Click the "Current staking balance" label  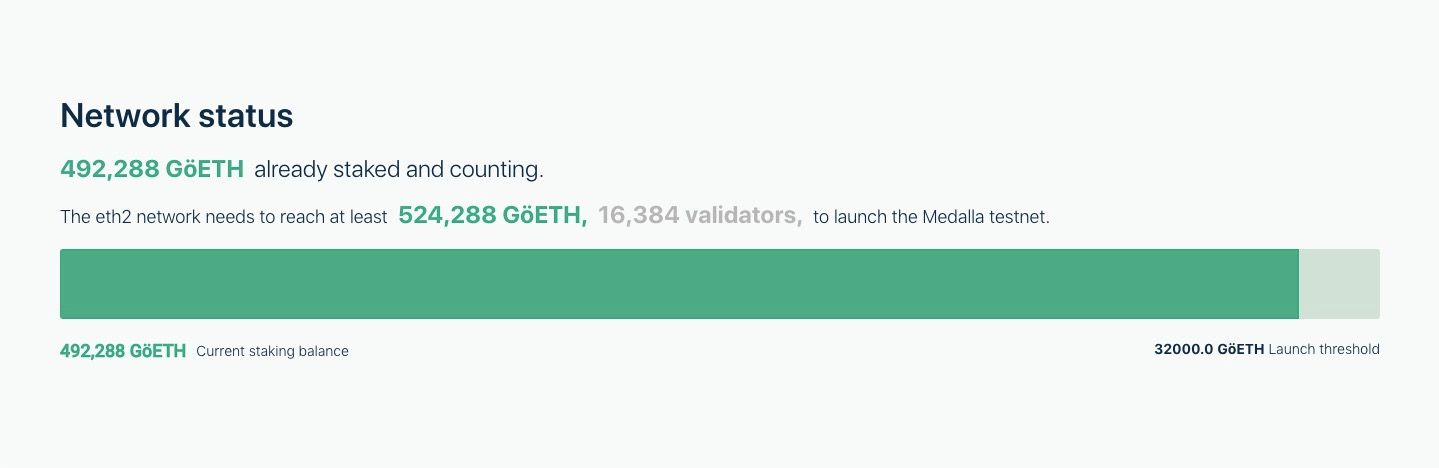pos(272,351)
